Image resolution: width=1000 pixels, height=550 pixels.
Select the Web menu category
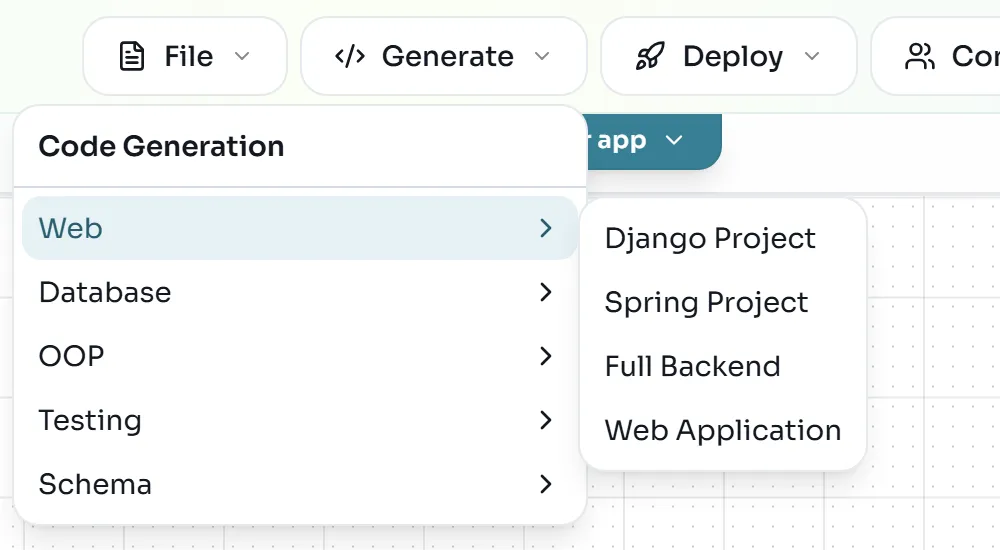[x=300, y=228]
